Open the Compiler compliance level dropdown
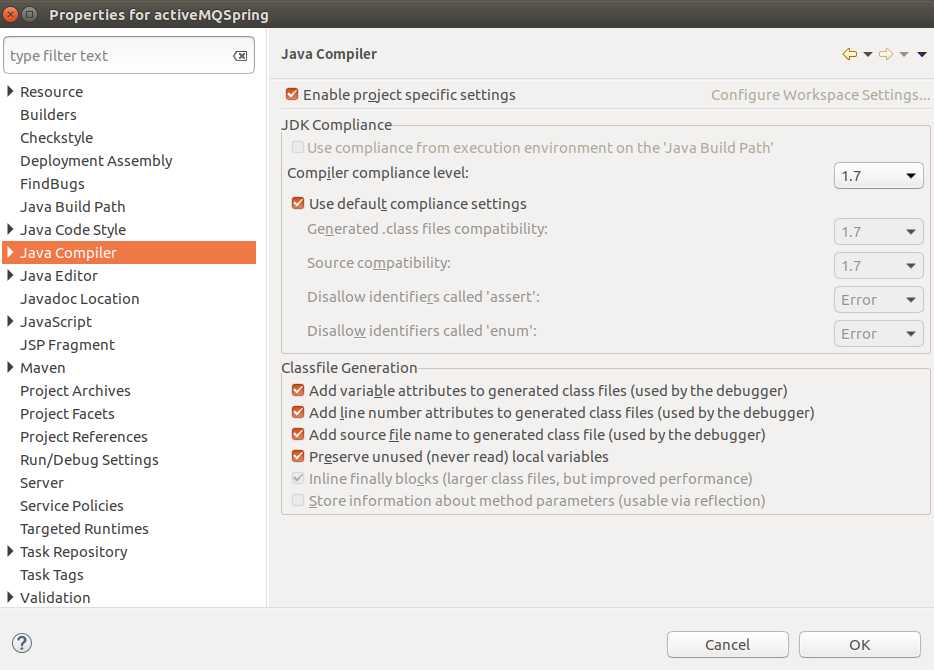 [878, 176]
